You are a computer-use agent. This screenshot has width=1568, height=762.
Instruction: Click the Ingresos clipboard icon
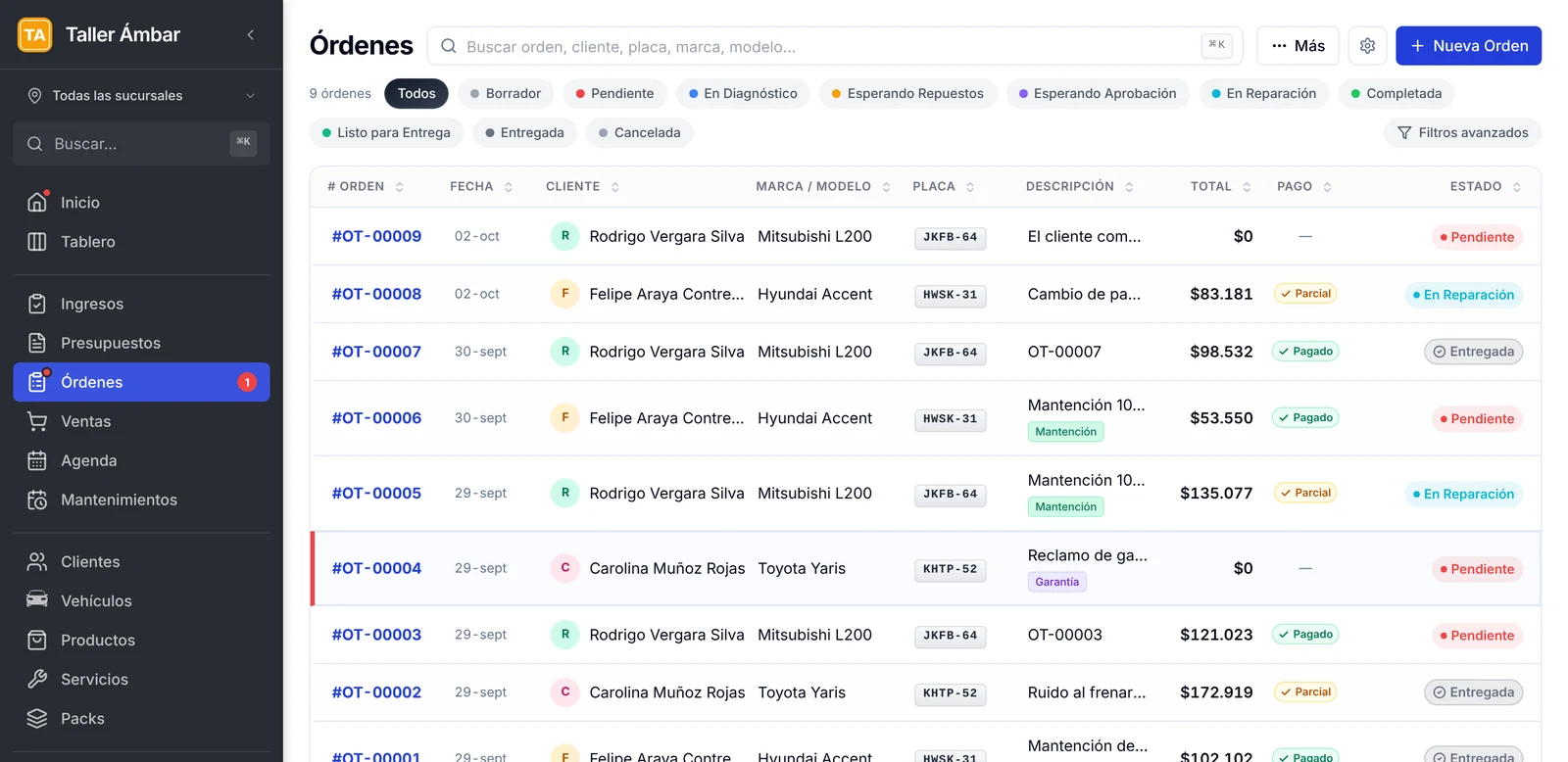[37, 304]
